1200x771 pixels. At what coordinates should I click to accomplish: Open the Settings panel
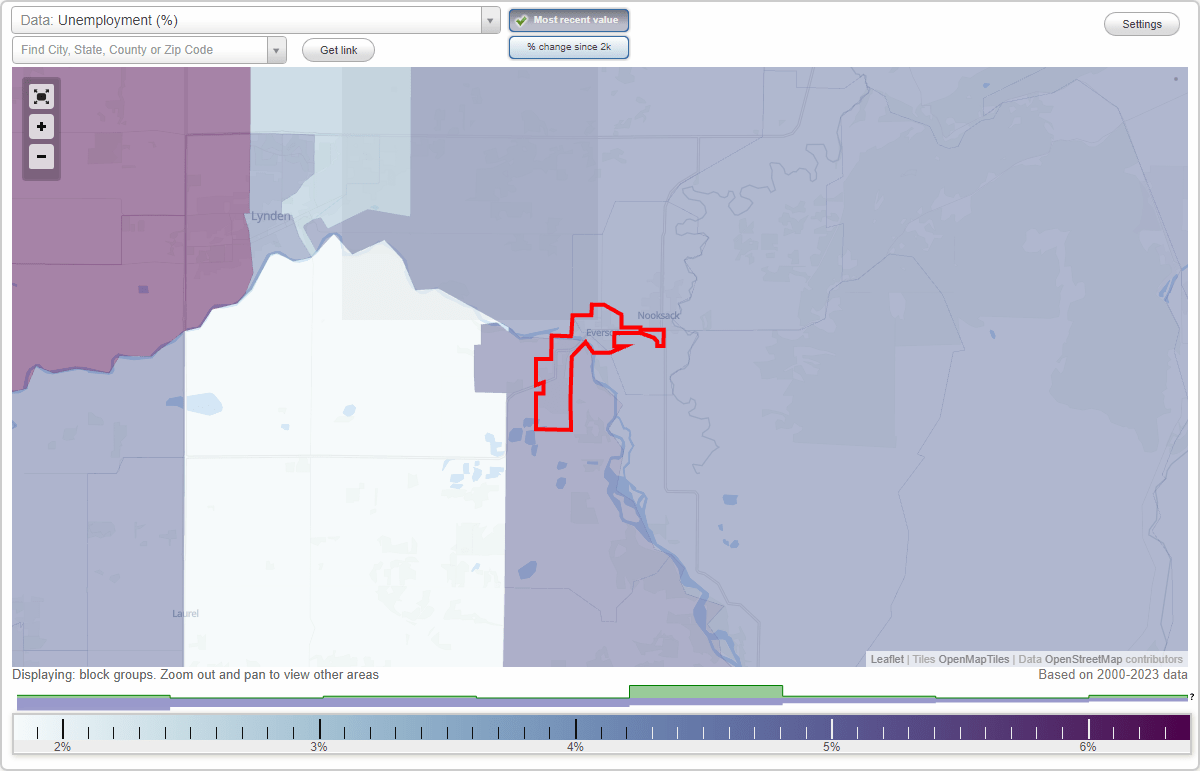[1141, 23]
